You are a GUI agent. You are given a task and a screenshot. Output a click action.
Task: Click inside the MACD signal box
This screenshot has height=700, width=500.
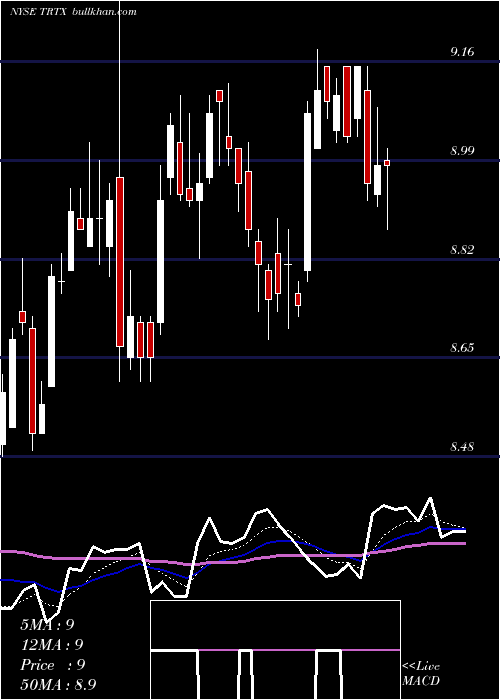[275, 650]
